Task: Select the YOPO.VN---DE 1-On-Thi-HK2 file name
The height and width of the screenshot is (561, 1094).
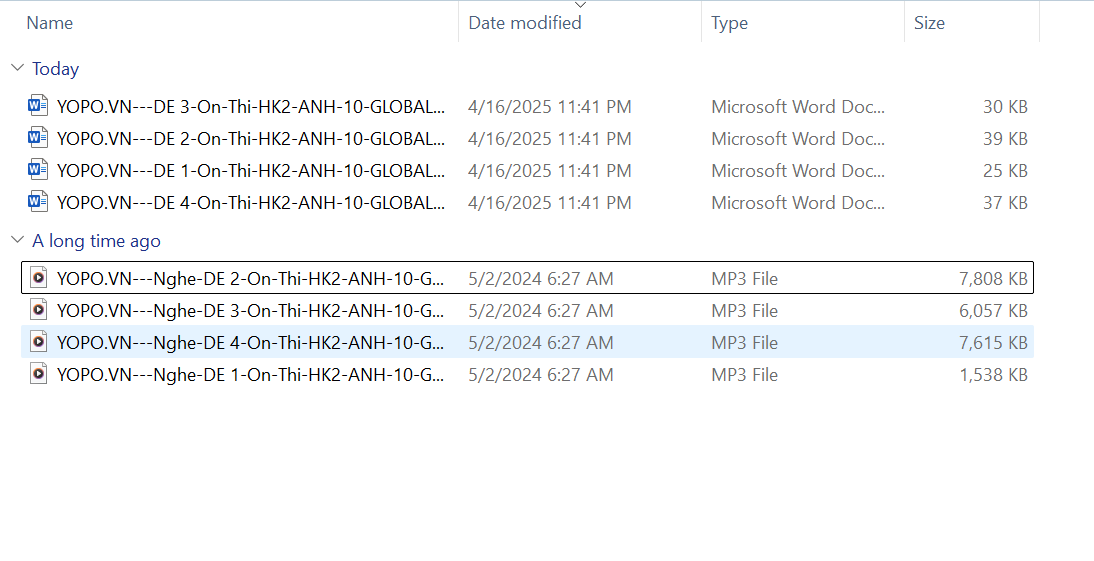Action: coord(250,171)
